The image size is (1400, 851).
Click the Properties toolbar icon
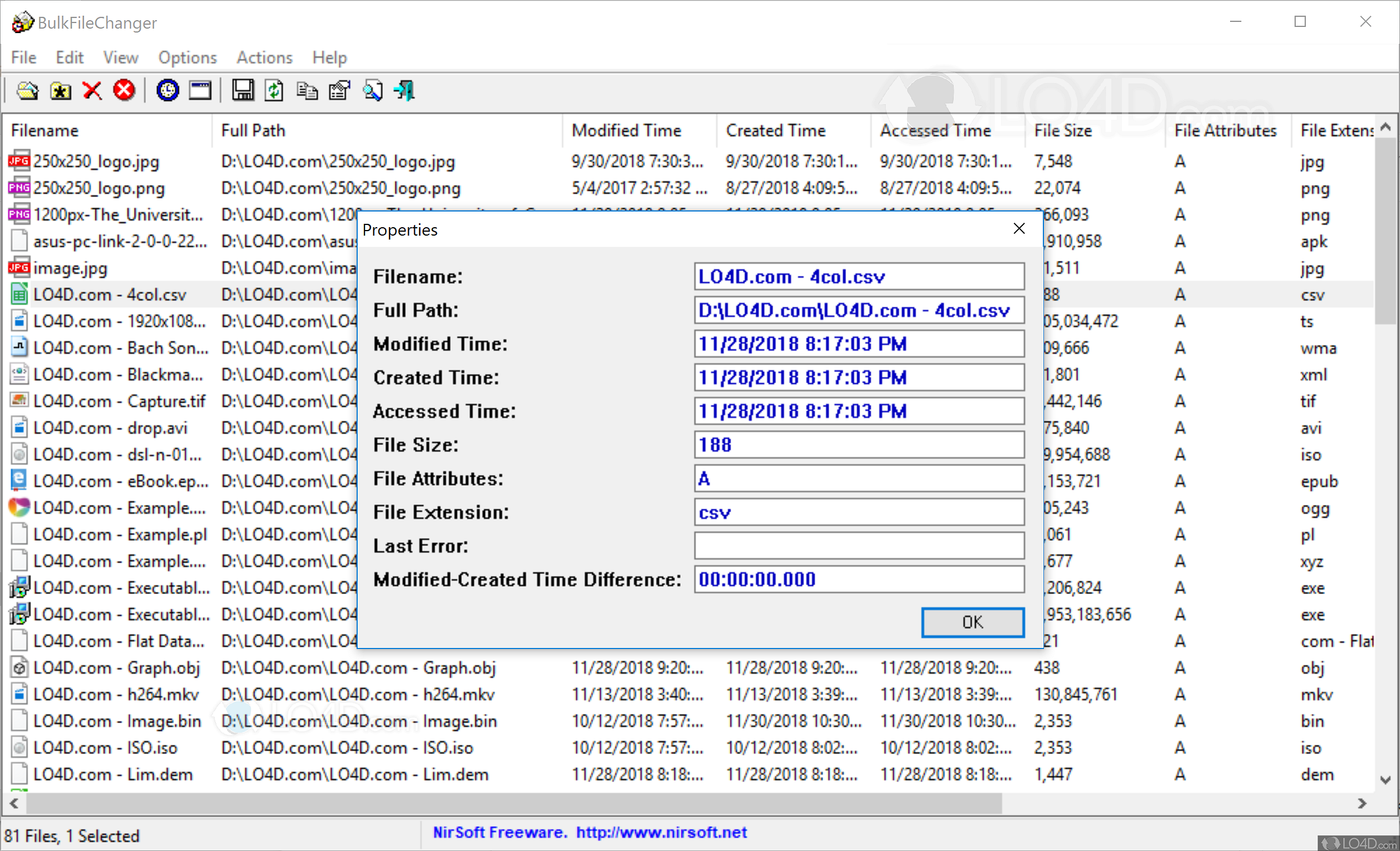[x=340, y=90]
